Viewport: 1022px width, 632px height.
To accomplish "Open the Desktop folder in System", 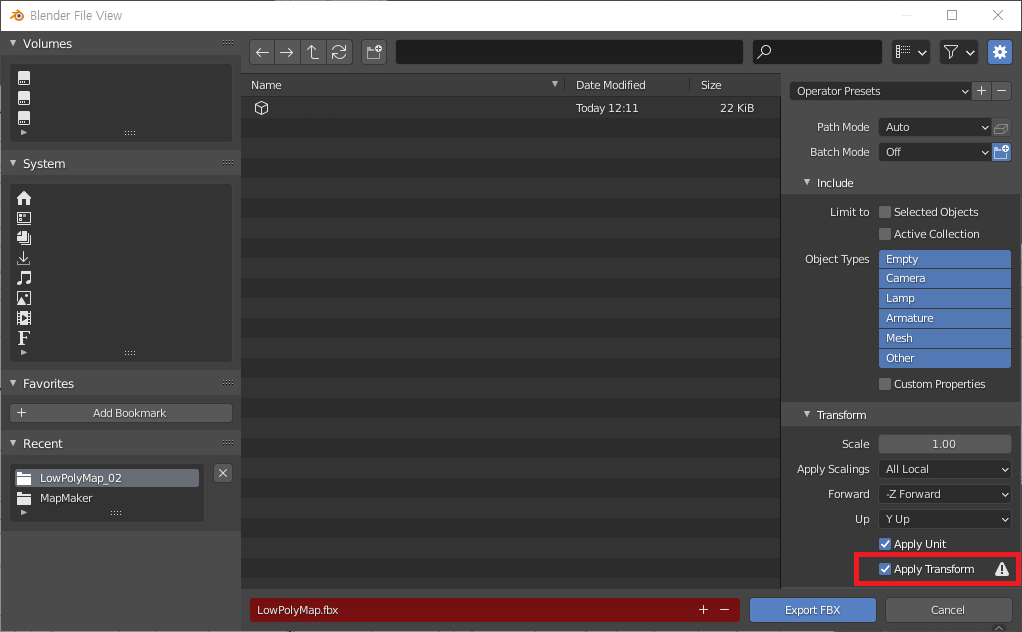I will pos(24,218).
